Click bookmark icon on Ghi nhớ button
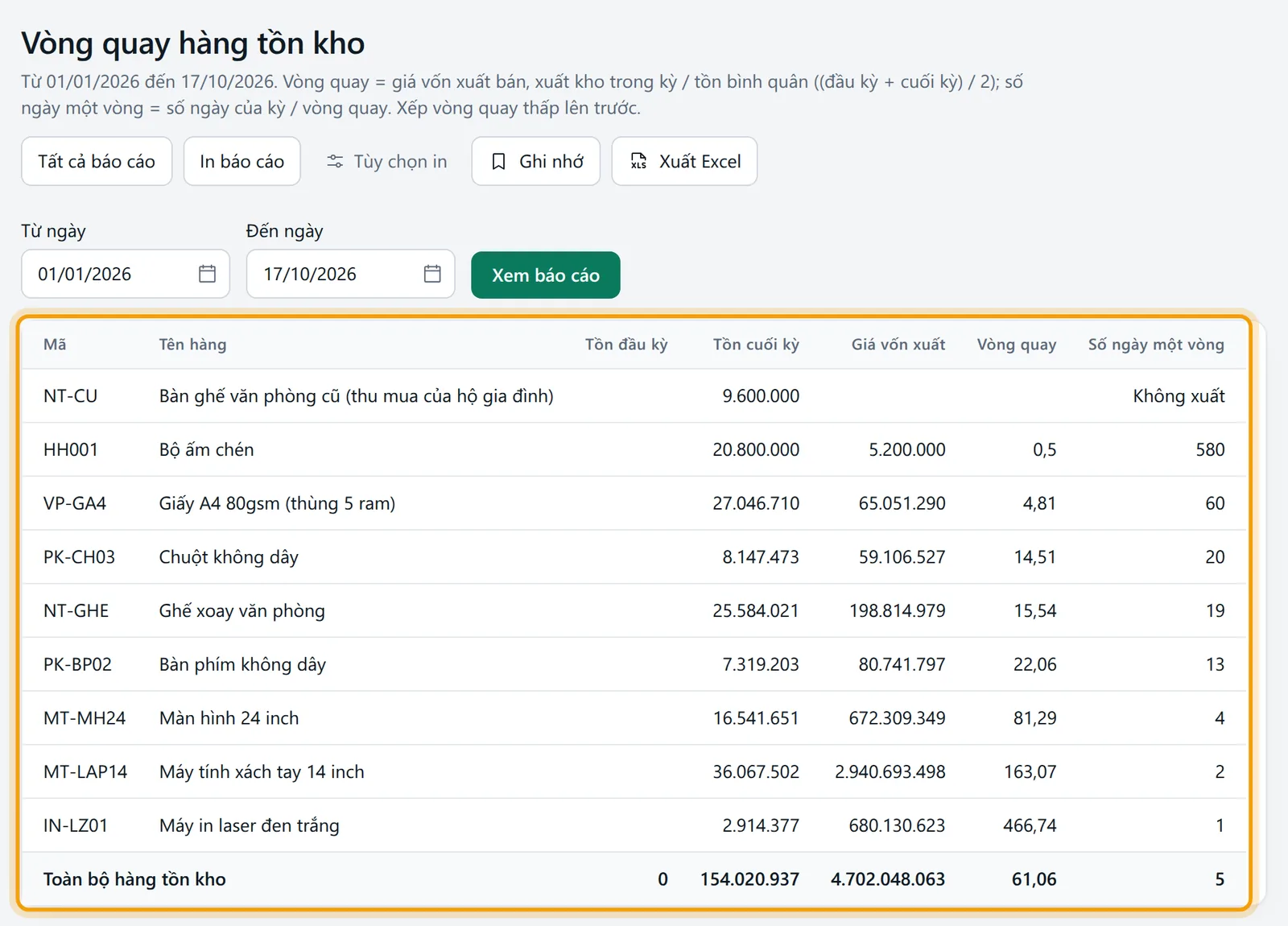Viewport: 1288px width, 926px height. coord(498,162)
